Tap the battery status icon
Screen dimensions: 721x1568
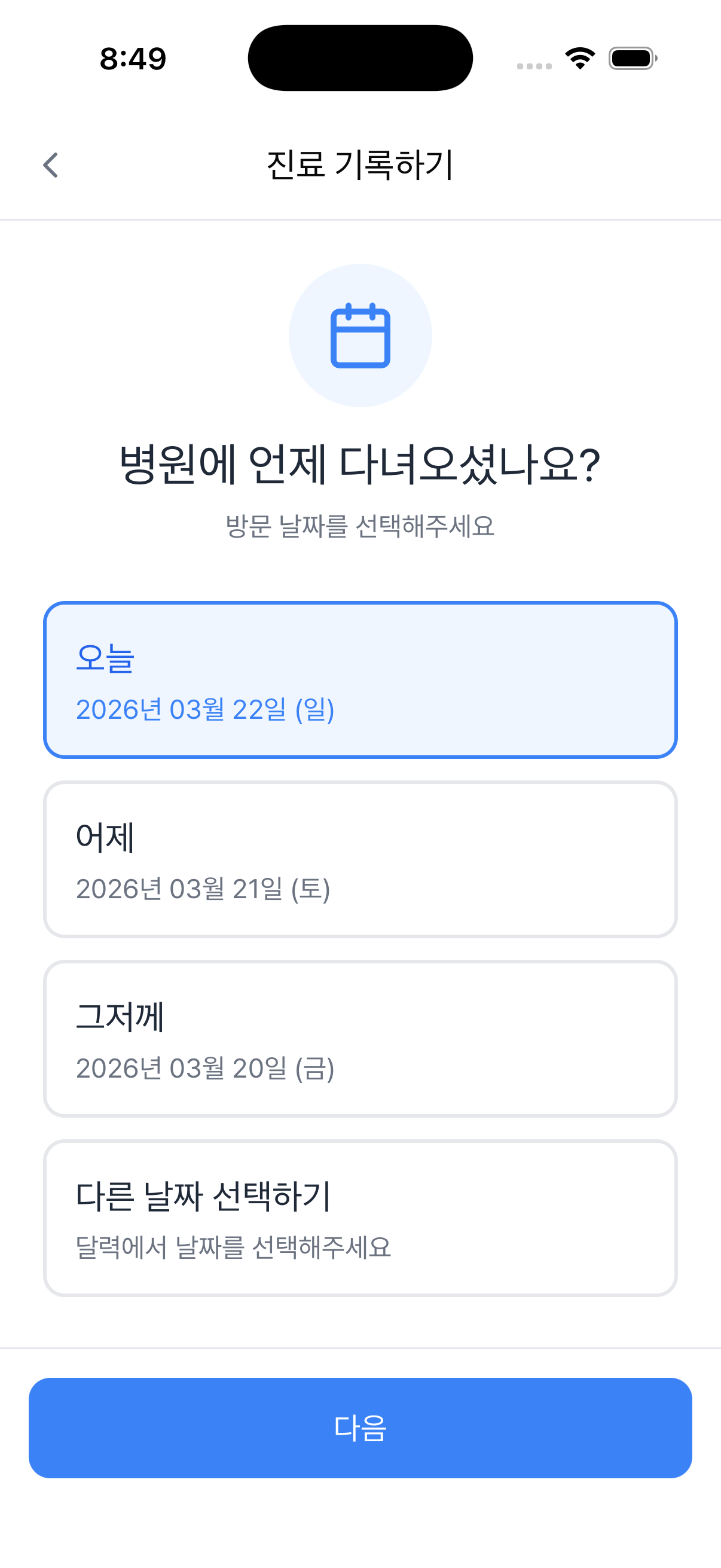point(633,59)
